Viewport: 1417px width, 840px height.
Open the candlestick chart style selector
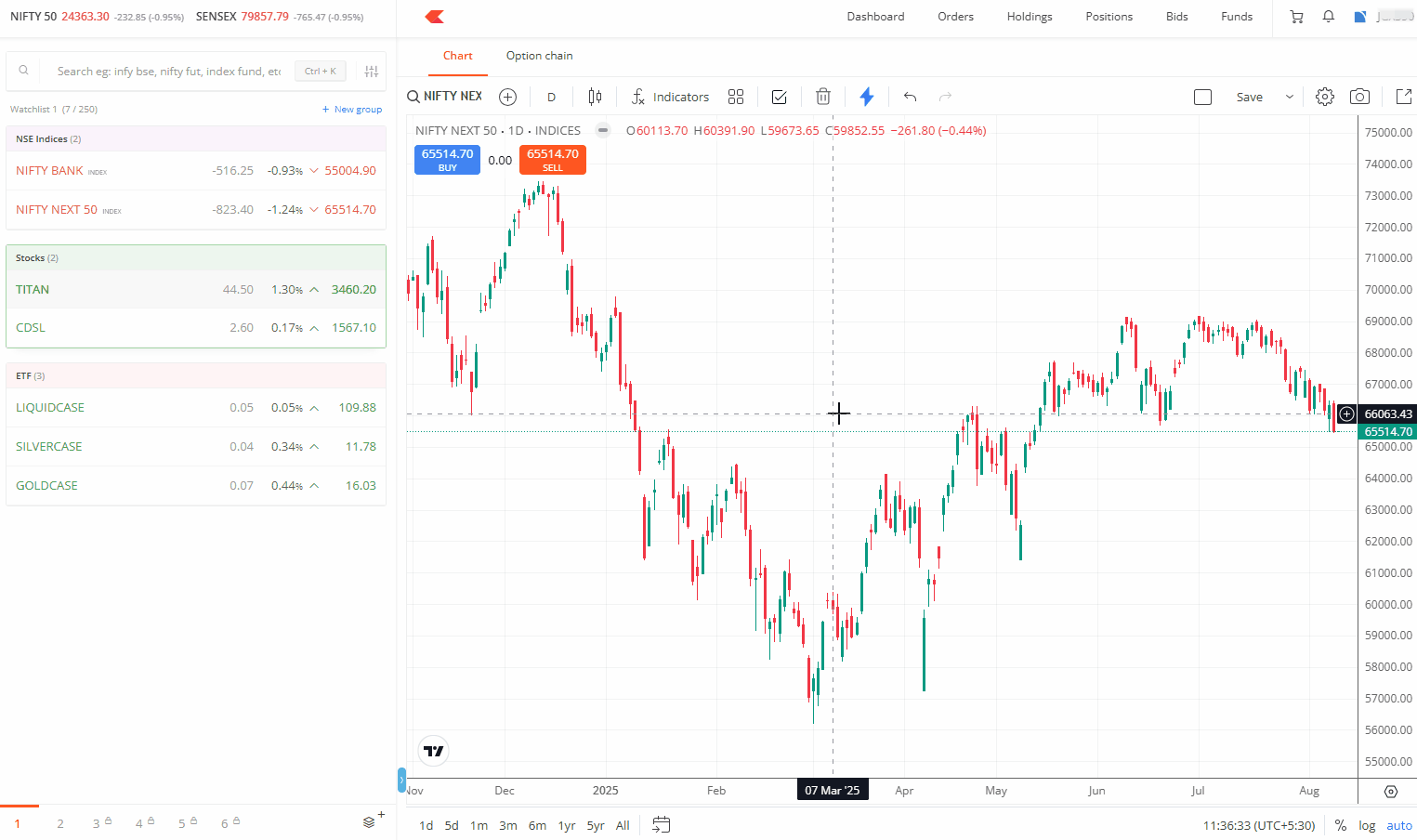[x=595, y=97]
